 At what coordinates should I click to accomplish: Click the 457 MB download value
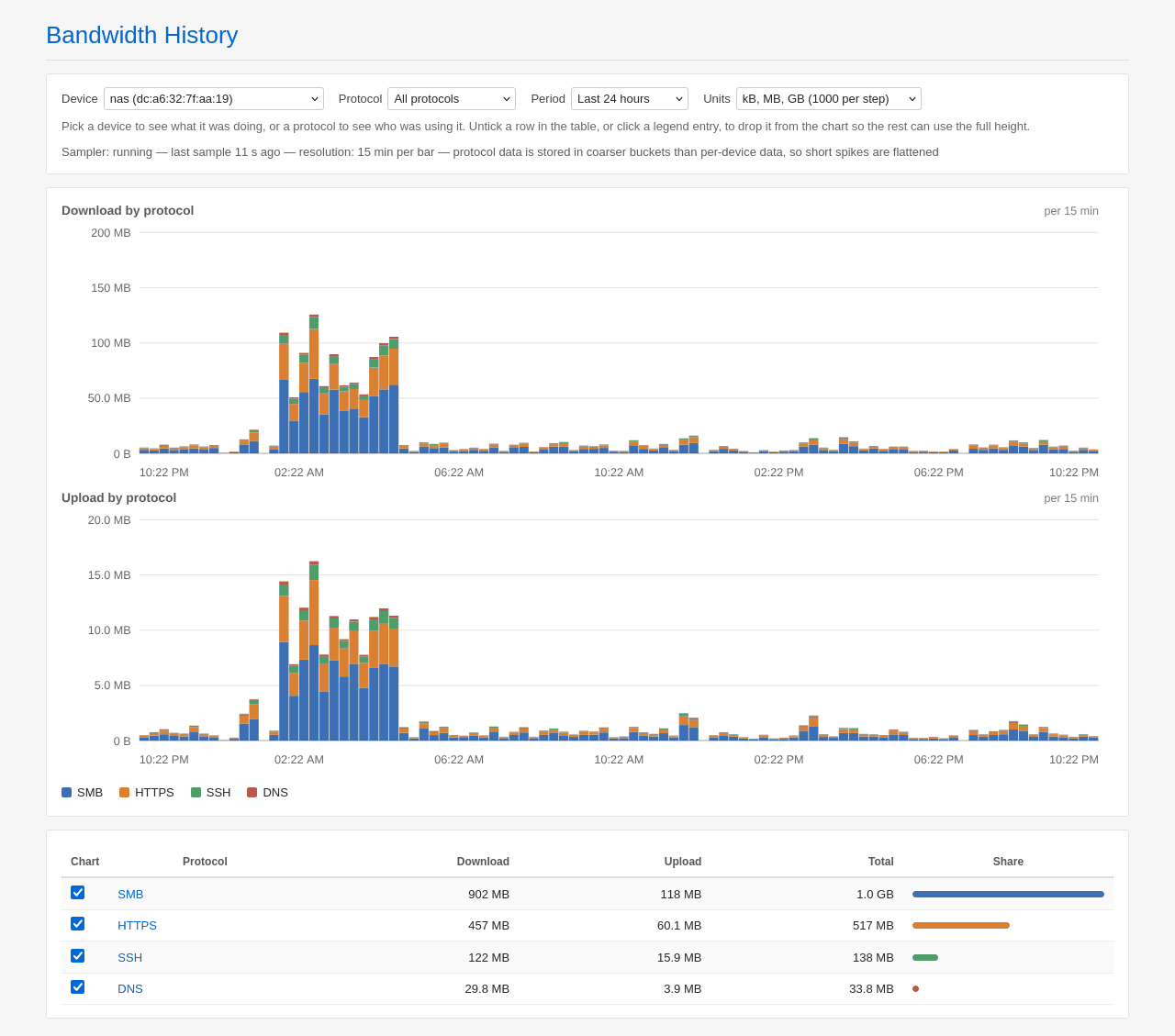[x=488, y=926]
